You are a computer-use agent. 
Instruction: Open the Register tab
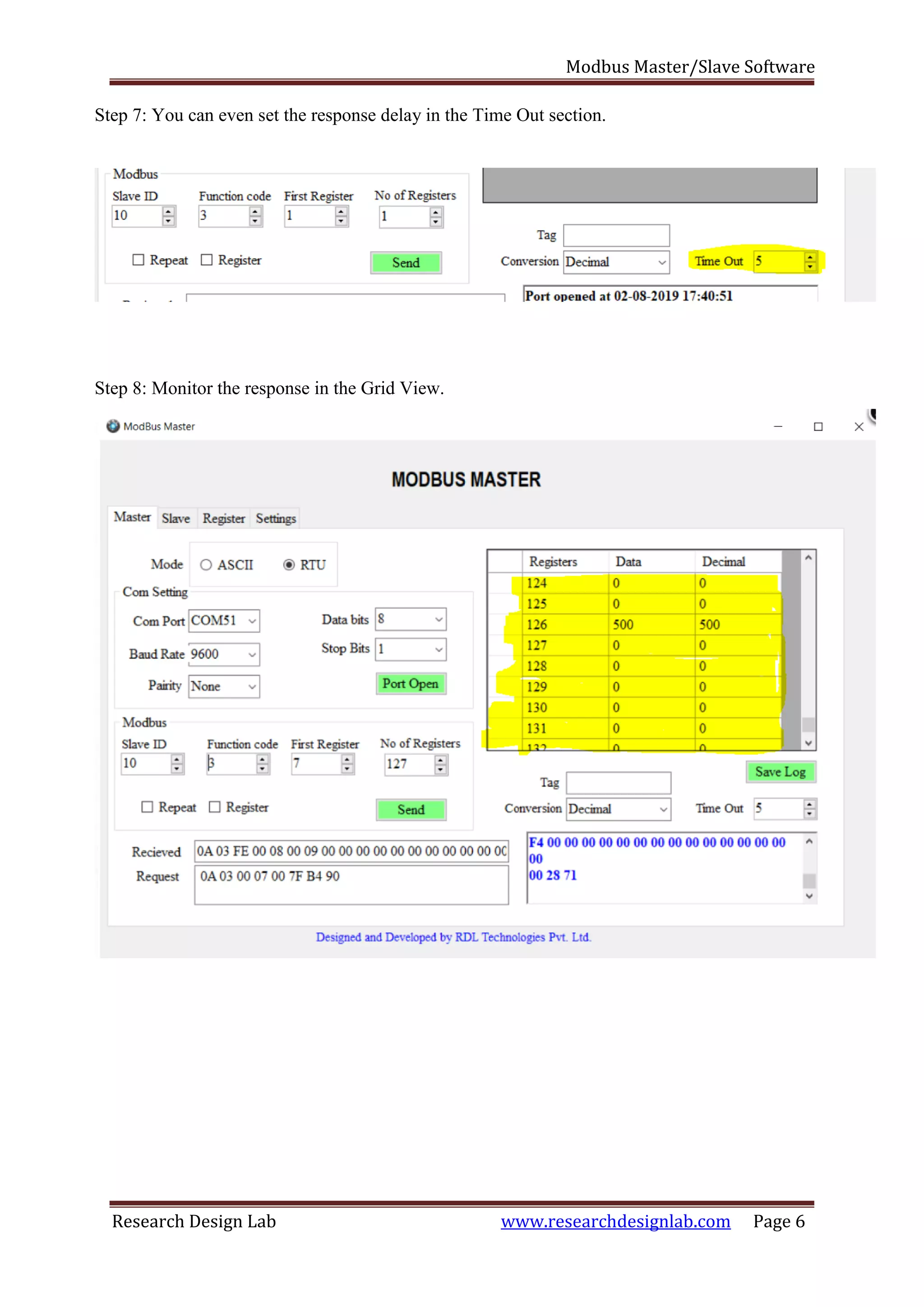click(224, 518)
